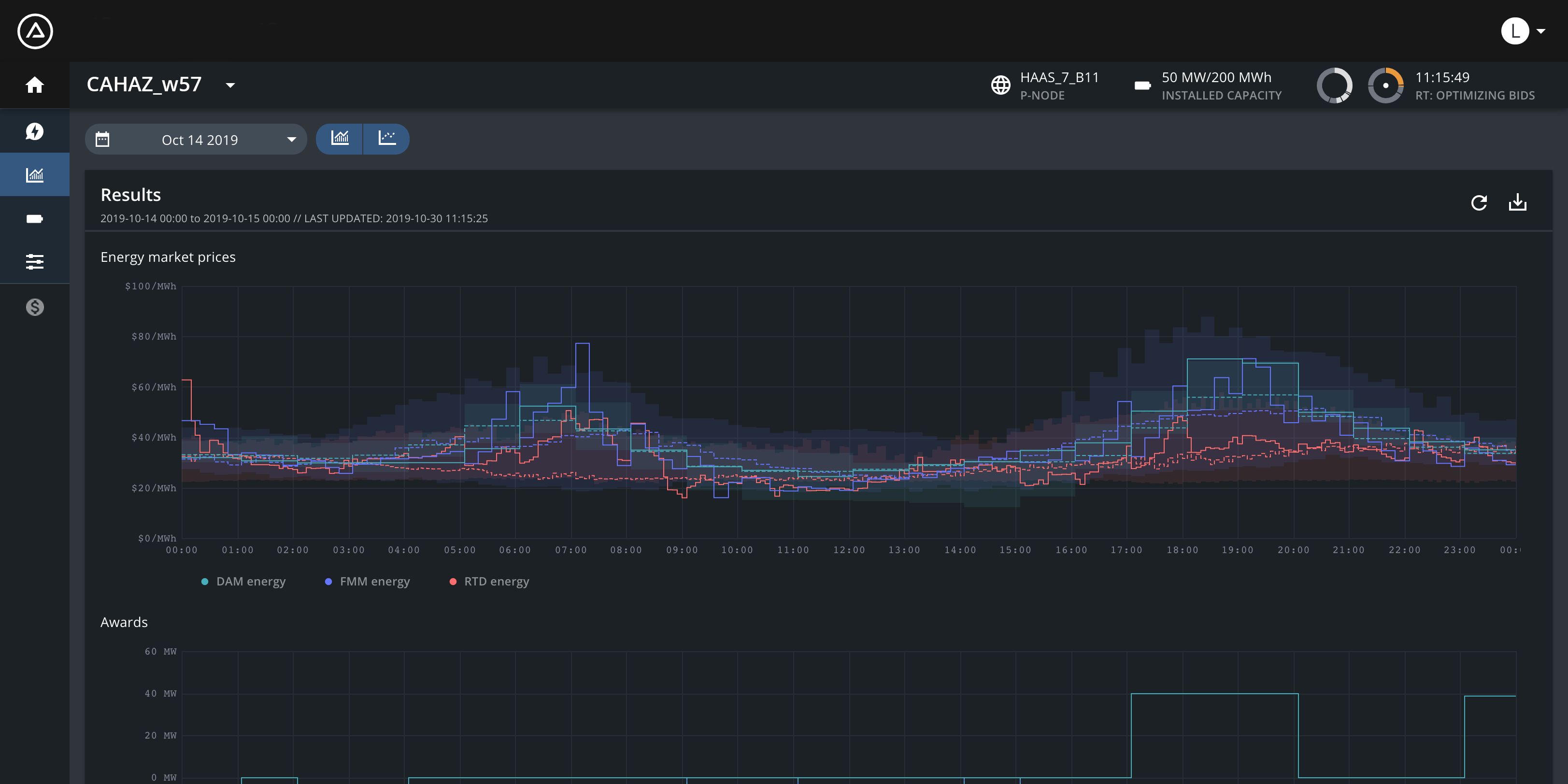Click the triangle logo at top left
Screen dimensions: 1568x784
point(35,31)
